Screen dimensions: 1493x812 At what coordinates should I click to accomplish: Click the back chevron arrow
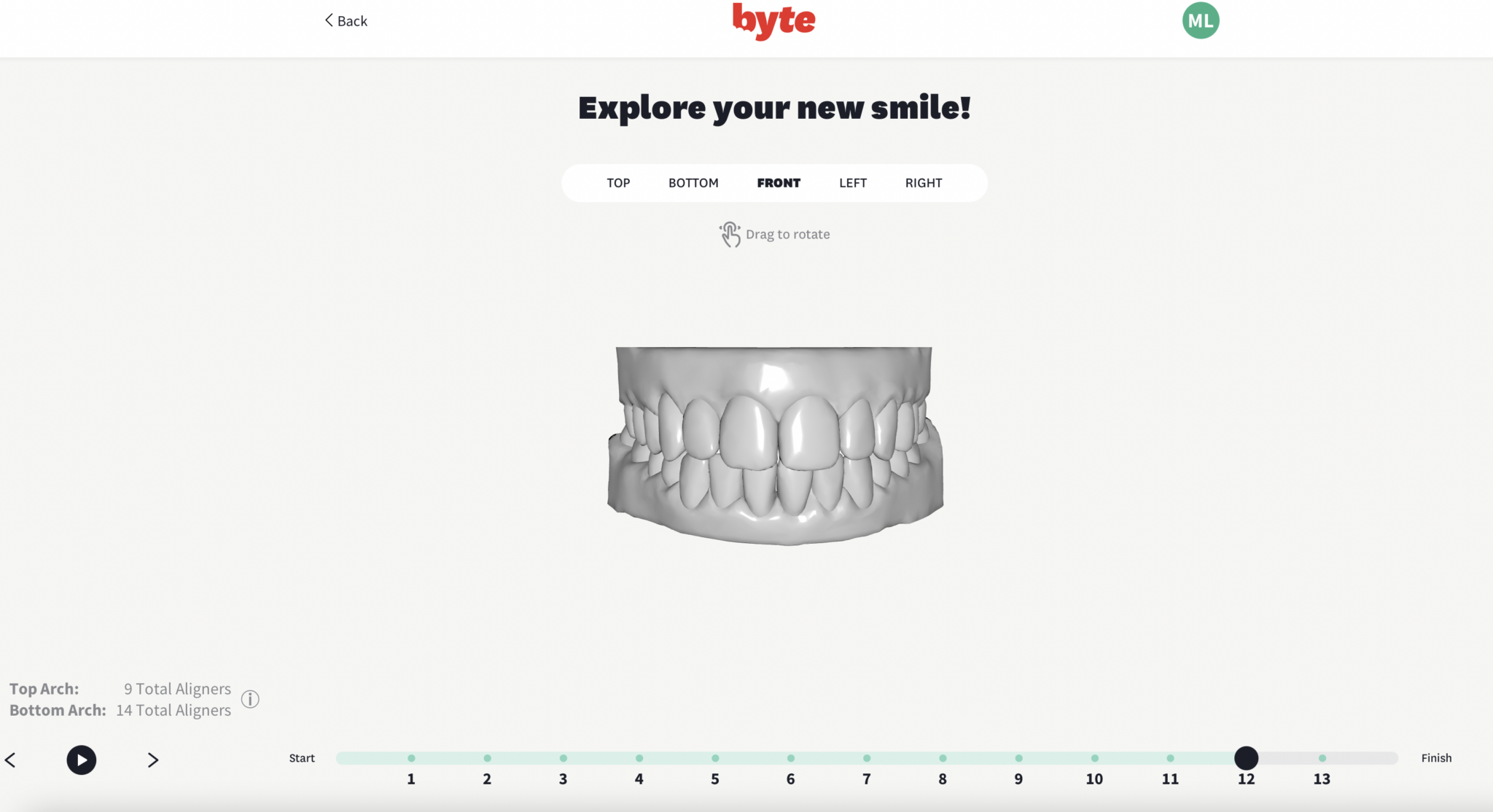[x=328, y=20]
